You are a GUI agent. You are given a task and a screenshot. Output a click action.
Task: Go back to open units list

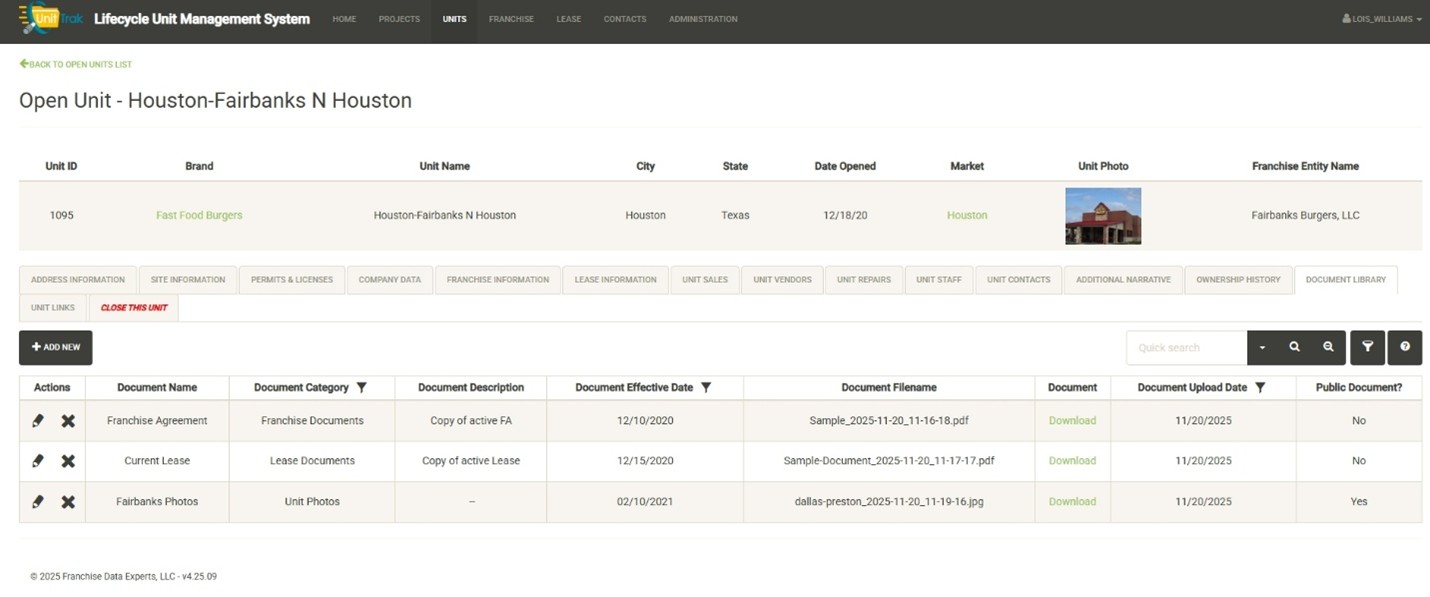[x=76, y=64]
